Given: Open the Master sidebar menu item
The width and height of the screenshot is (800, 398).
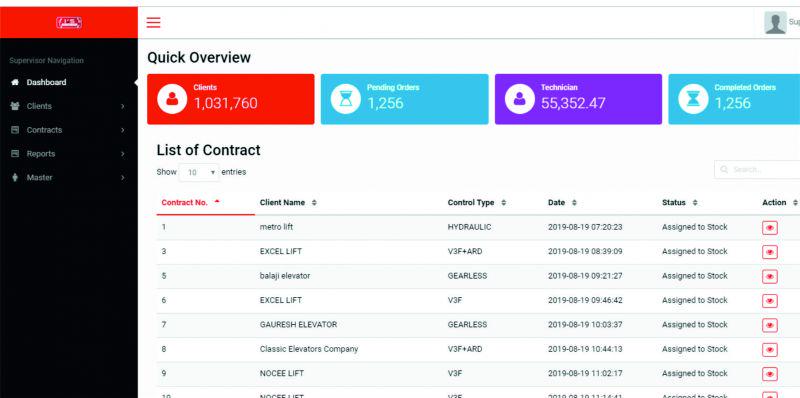Looking at the screenshot, I should pyautogui.click(x=68, y=178).
